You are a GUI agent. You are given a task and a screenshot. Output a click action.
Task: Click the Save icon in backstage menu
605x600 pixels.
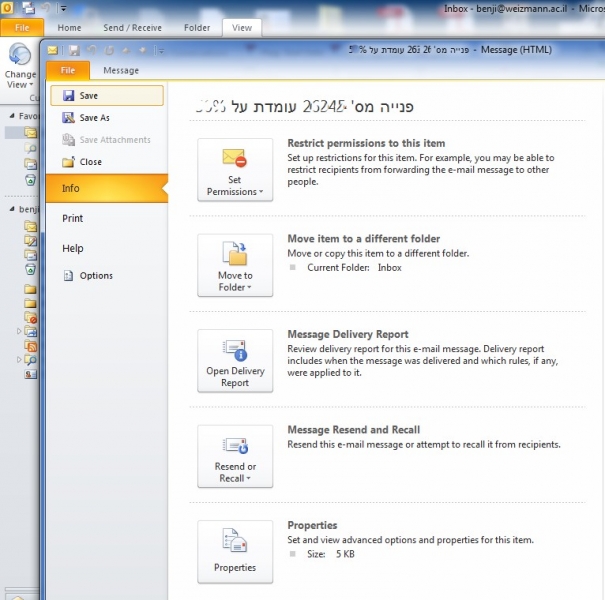pyautogui.click(x=68, y=96)
